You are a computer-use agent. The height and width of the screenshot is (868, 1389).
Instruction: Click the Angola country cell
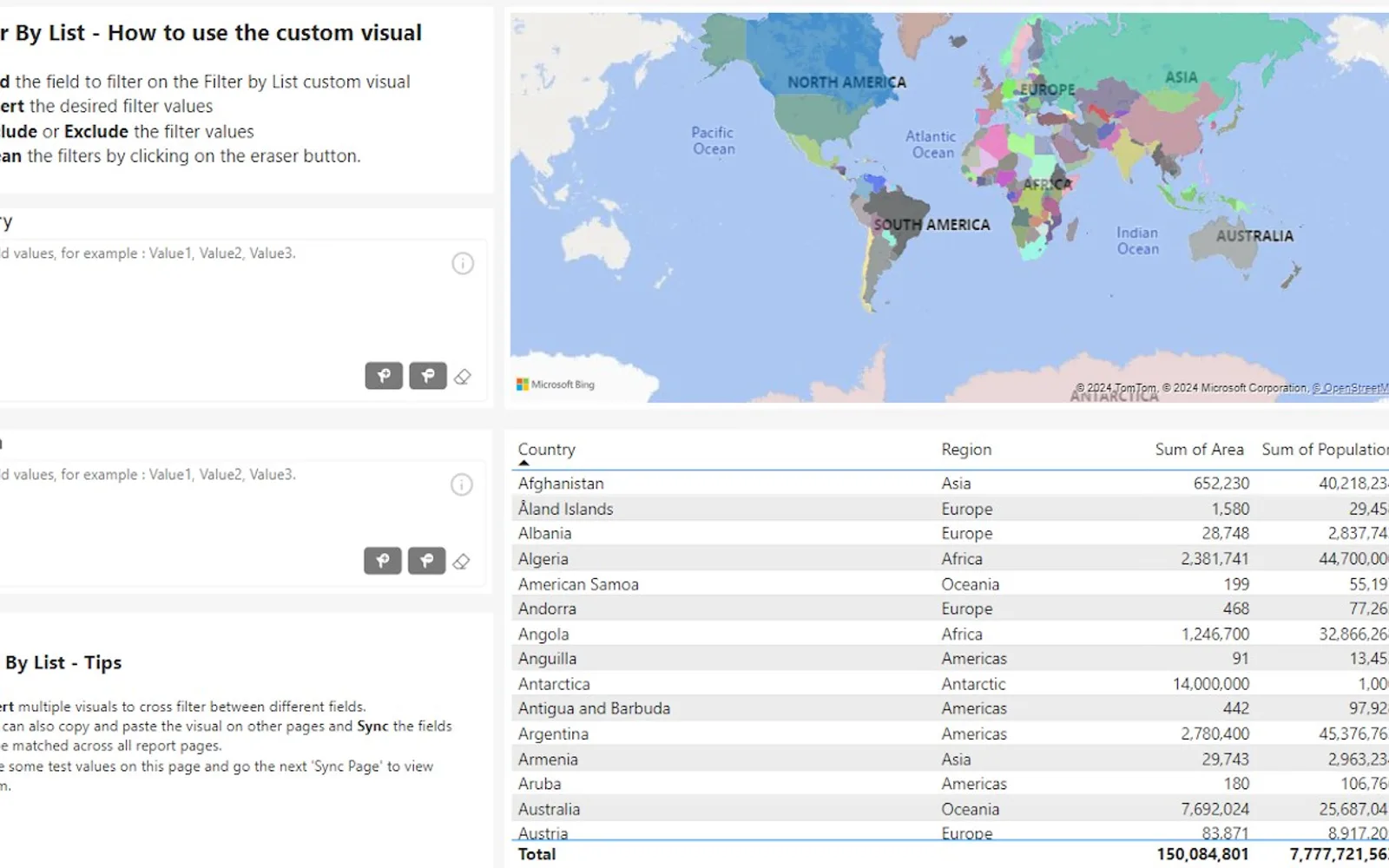(x=543, y=635)
